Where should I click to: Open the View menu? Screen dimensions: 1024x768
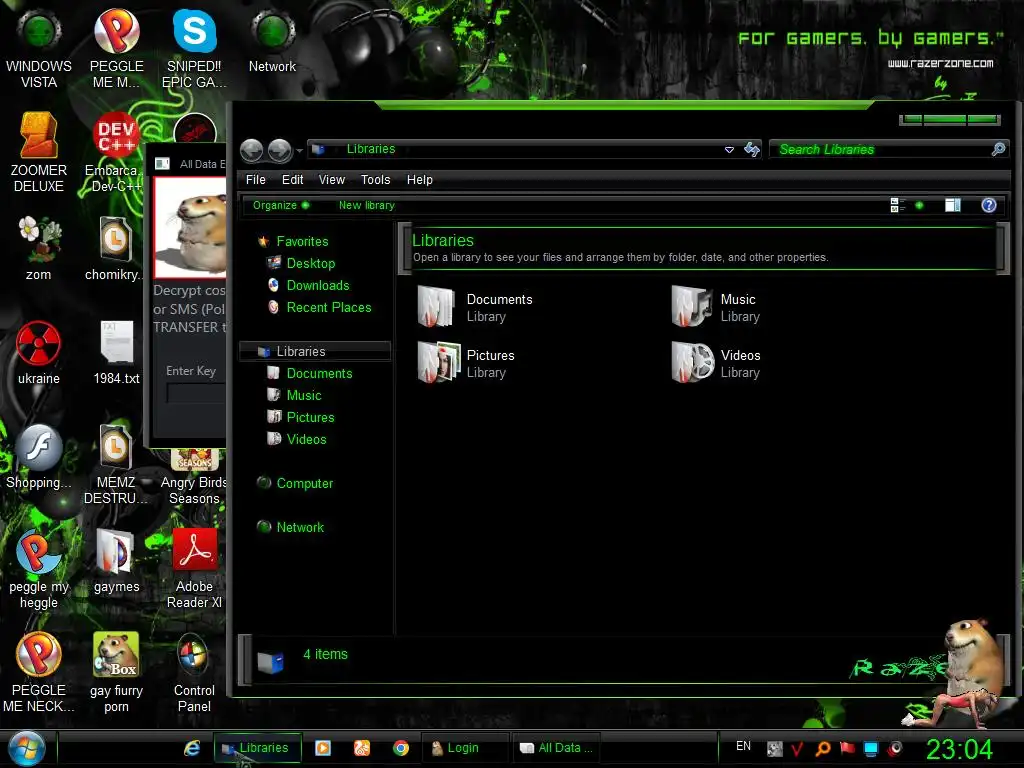coord(331,180)
